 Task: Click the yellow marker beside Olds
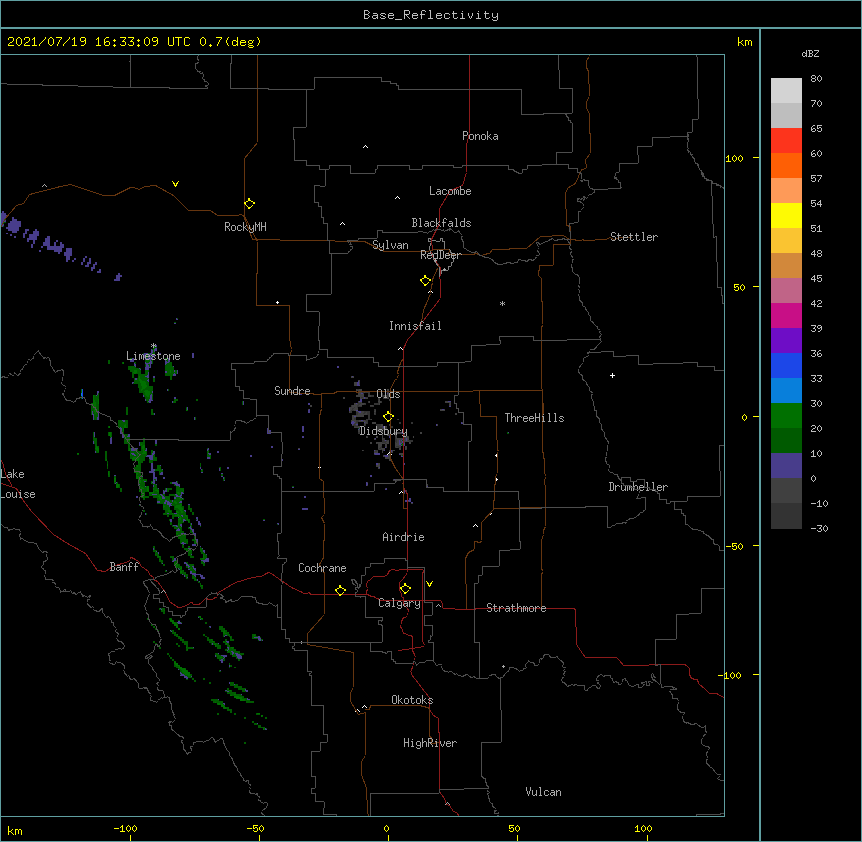(388, 417)
